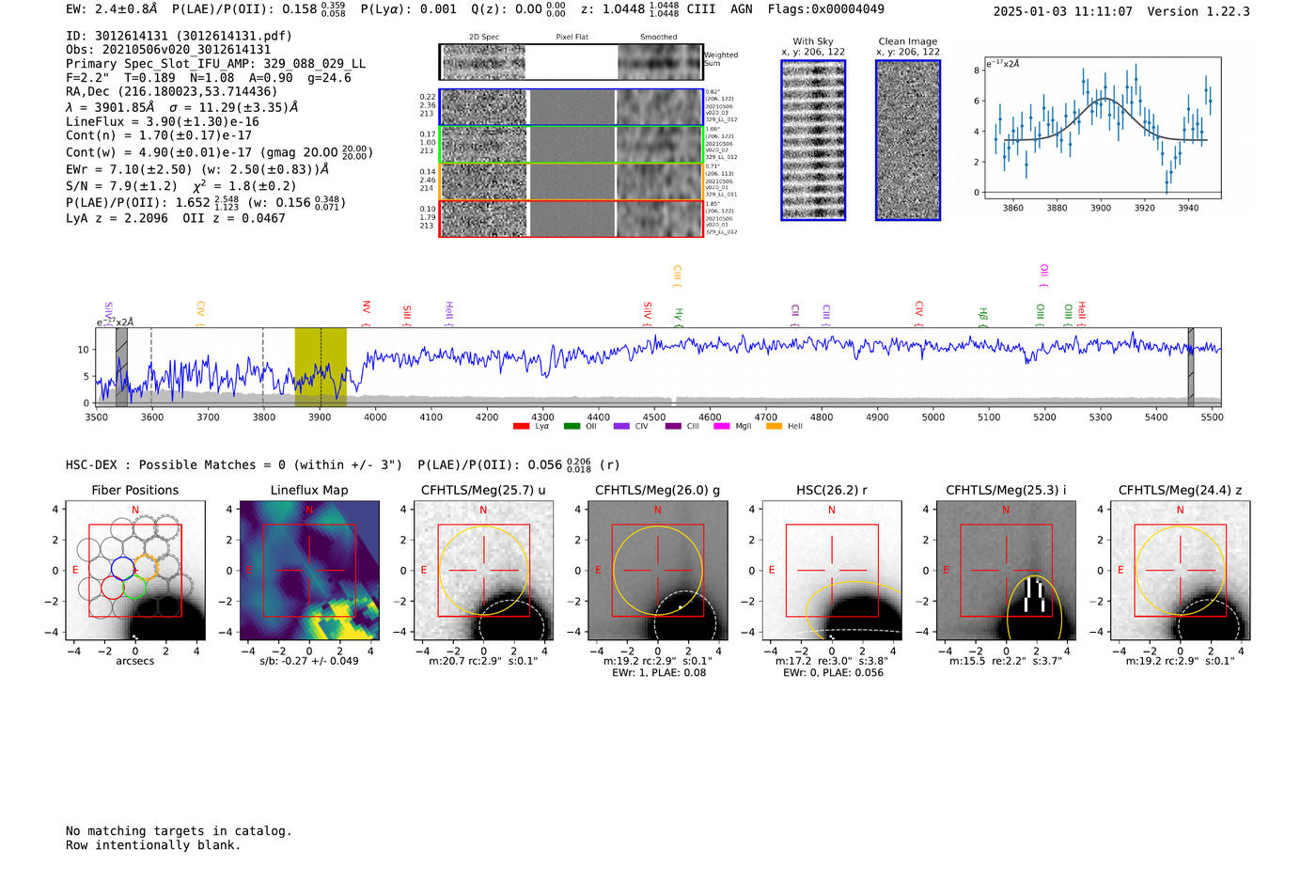Click the green dashed fiber circle in Fiber Positions

click(134, 588)
